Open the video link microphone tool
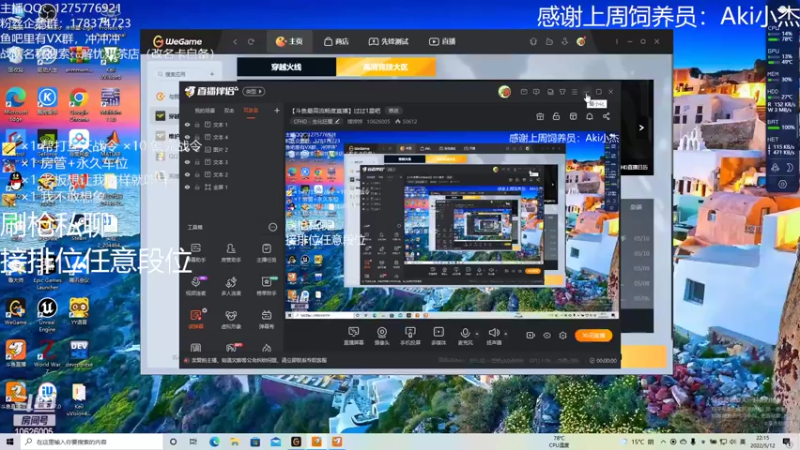The height and width of the screenshot is (450, 800). [196, 286]
